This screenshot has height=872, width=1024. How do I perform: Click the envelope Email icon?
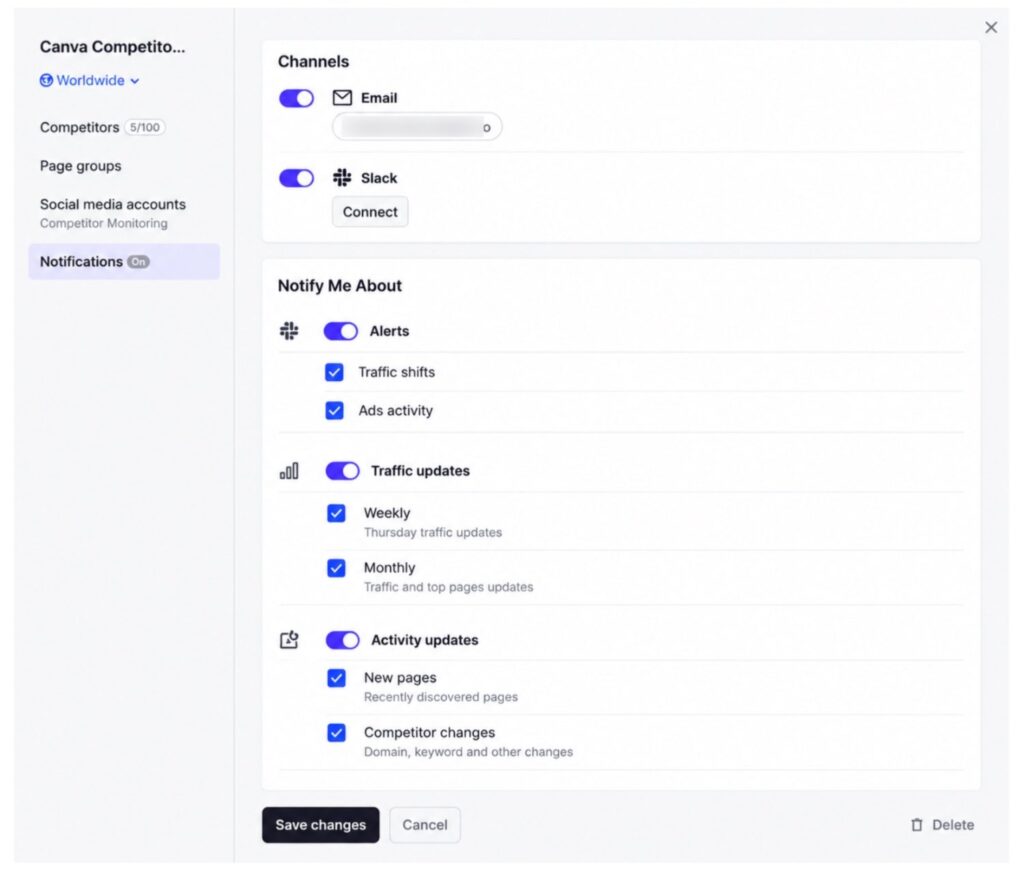tap(342, 98)
